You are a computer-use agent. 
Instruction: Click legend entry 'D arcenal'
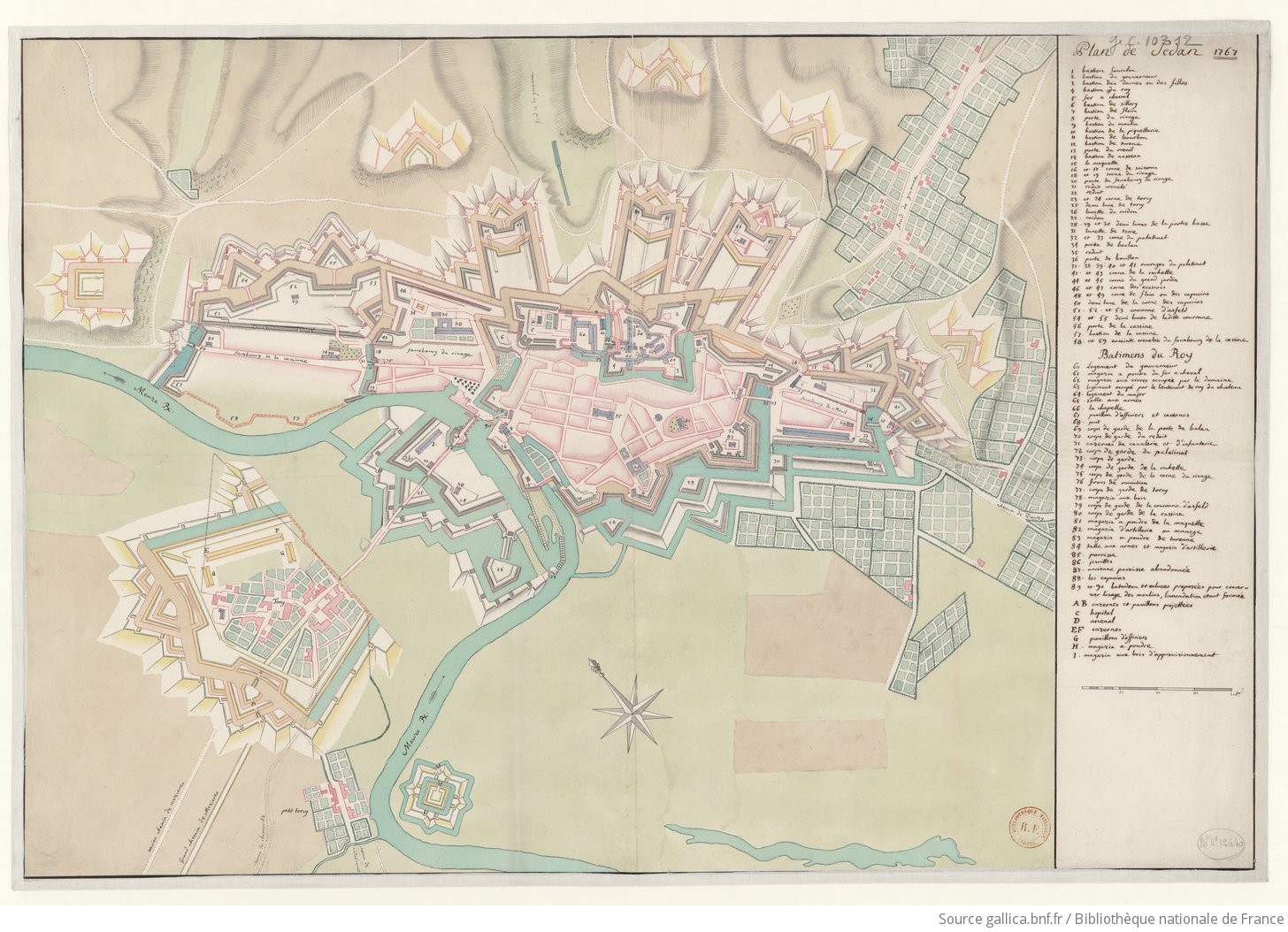tap(1094, 621)
